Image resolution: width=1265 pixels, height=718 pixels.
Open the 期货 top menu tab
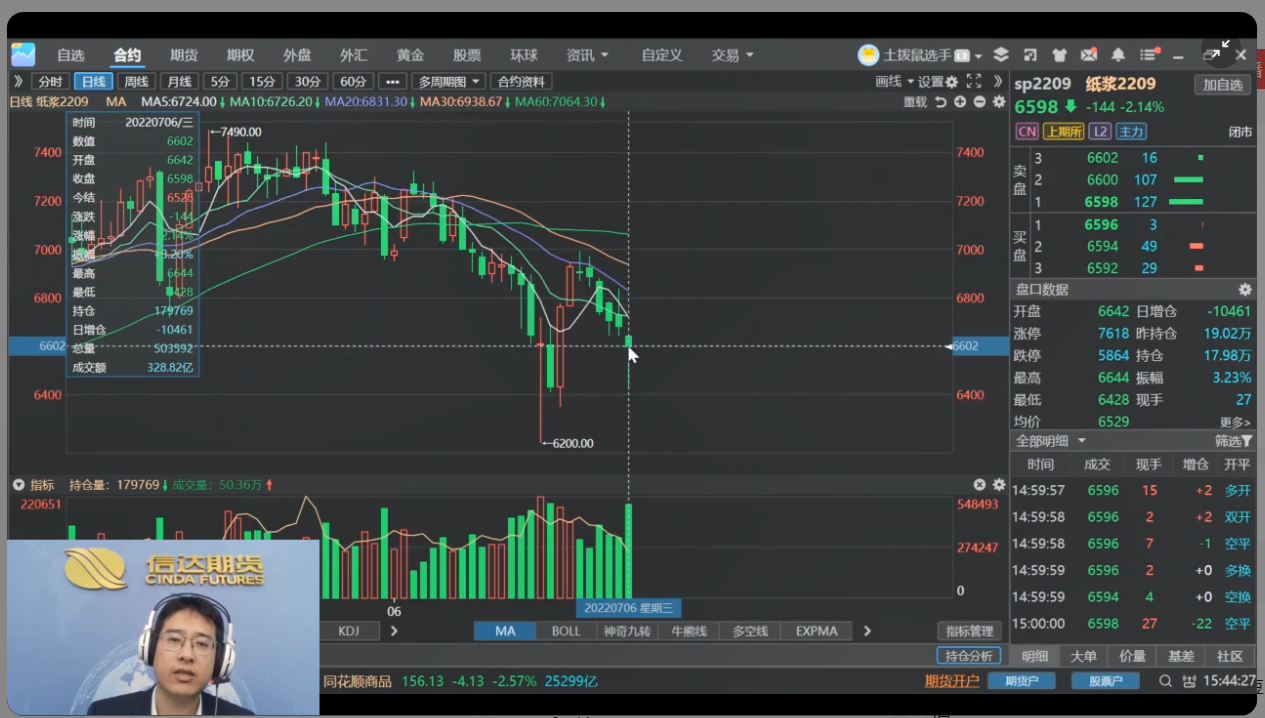click(x=183, y=55)
